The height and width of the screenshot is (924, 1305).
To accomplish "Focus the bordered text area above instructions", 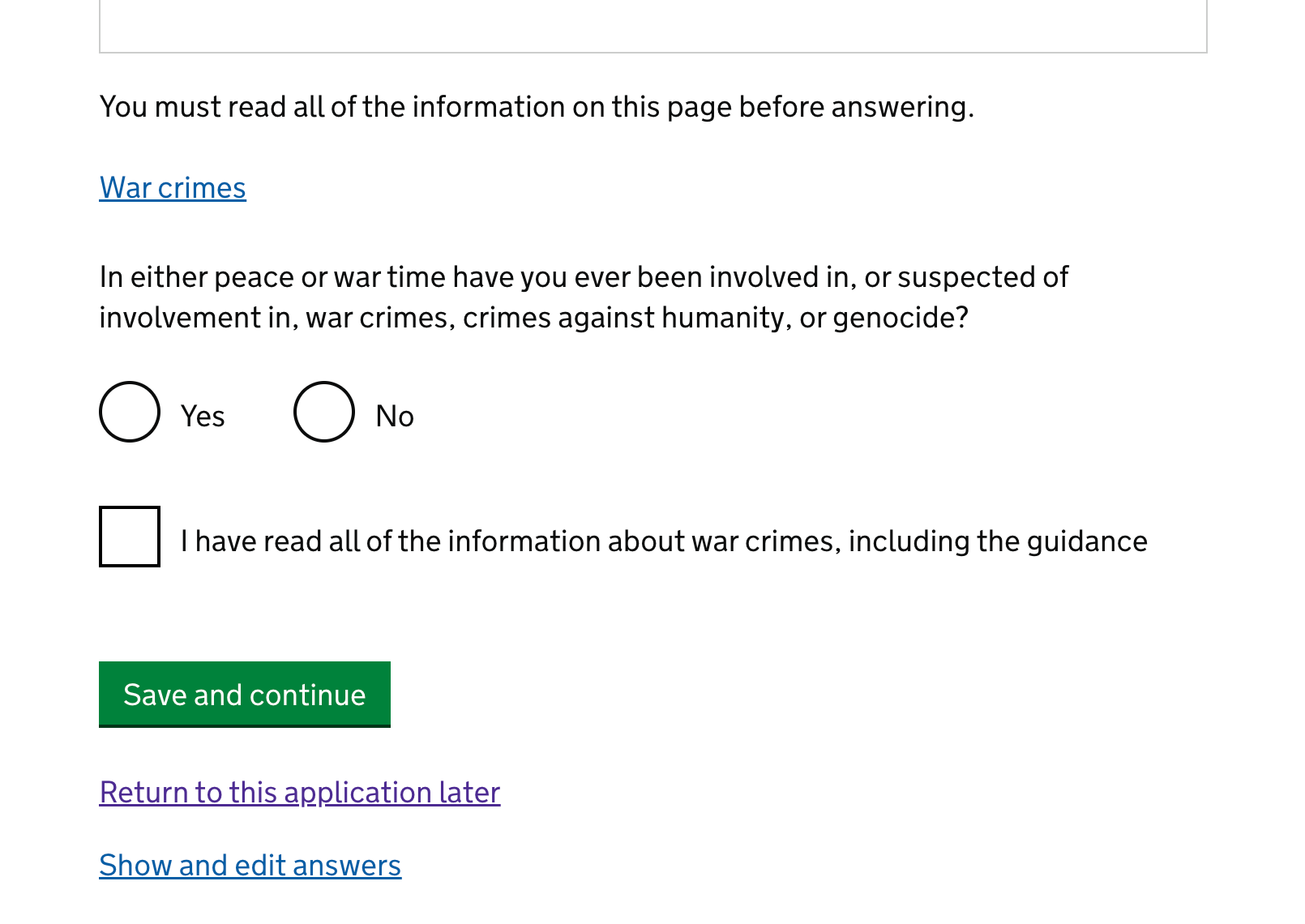I will 652,26.
